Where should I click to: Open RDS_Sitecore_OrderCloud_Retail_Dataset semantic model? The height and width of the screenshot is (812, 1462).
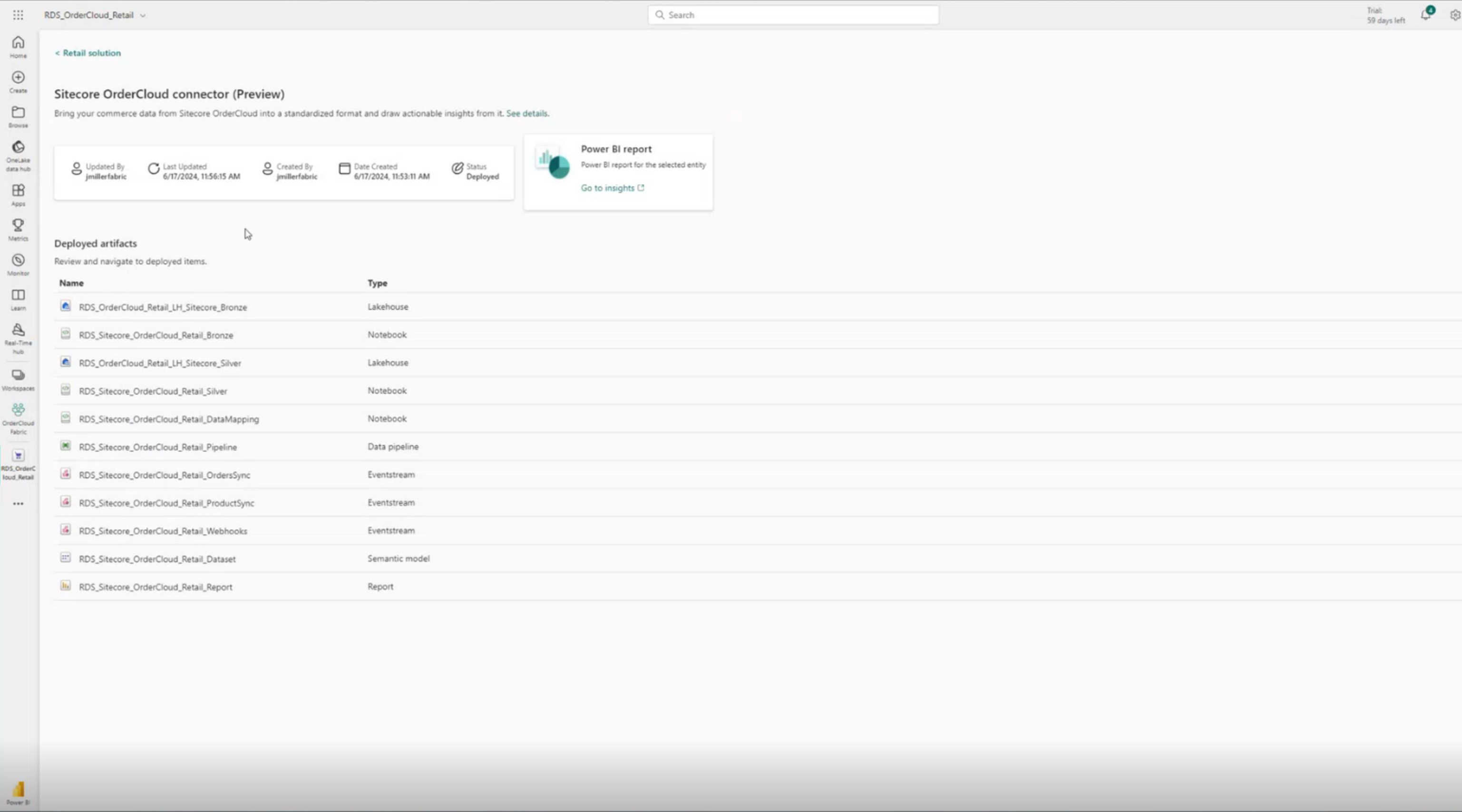[157, 559]
